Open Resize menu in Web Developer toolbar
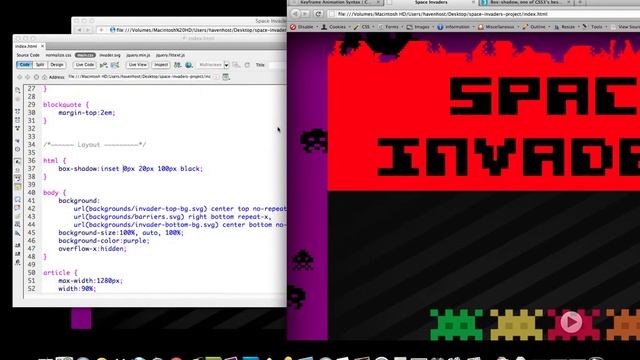 [568, 27]
